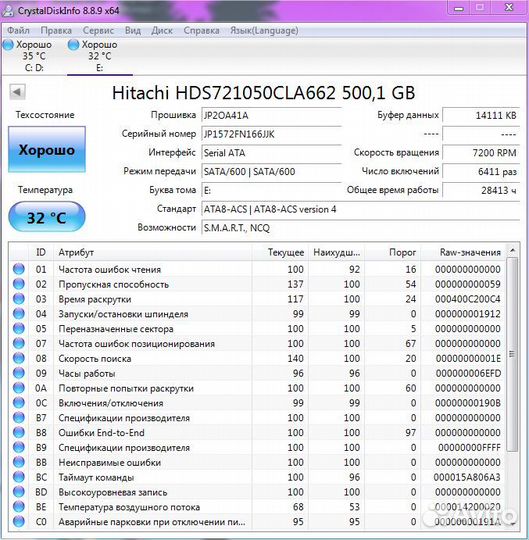Screen dimensions: 529x540
Task: Select row Часы работы
Action: [257, 373]
